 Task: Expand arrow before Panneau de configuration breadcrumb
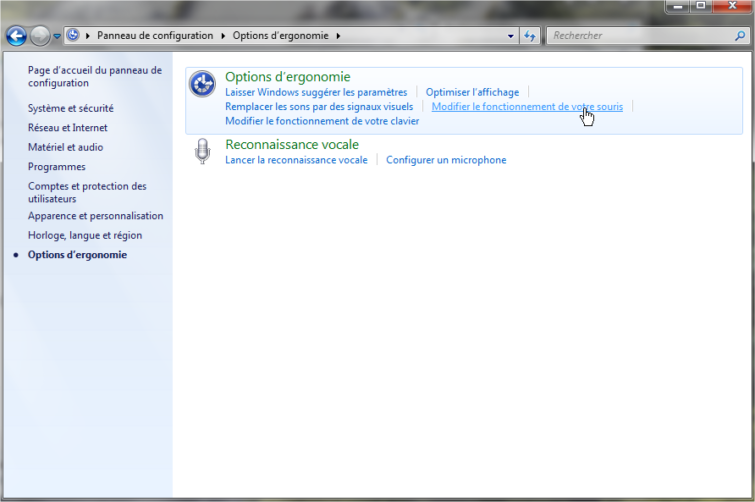click(x=88, y=36)
